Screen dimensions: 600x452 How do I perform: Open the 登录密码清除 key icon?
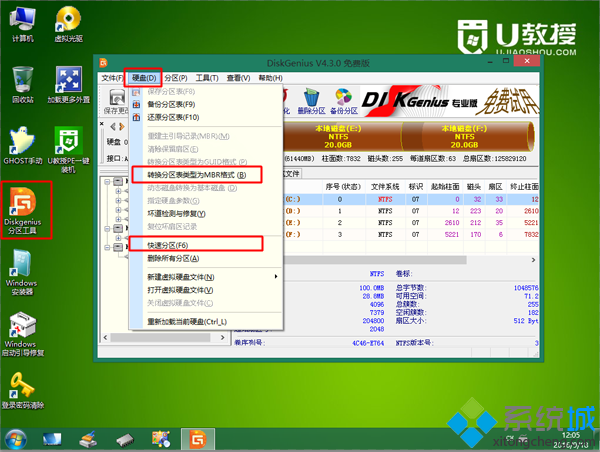[22, 387]
